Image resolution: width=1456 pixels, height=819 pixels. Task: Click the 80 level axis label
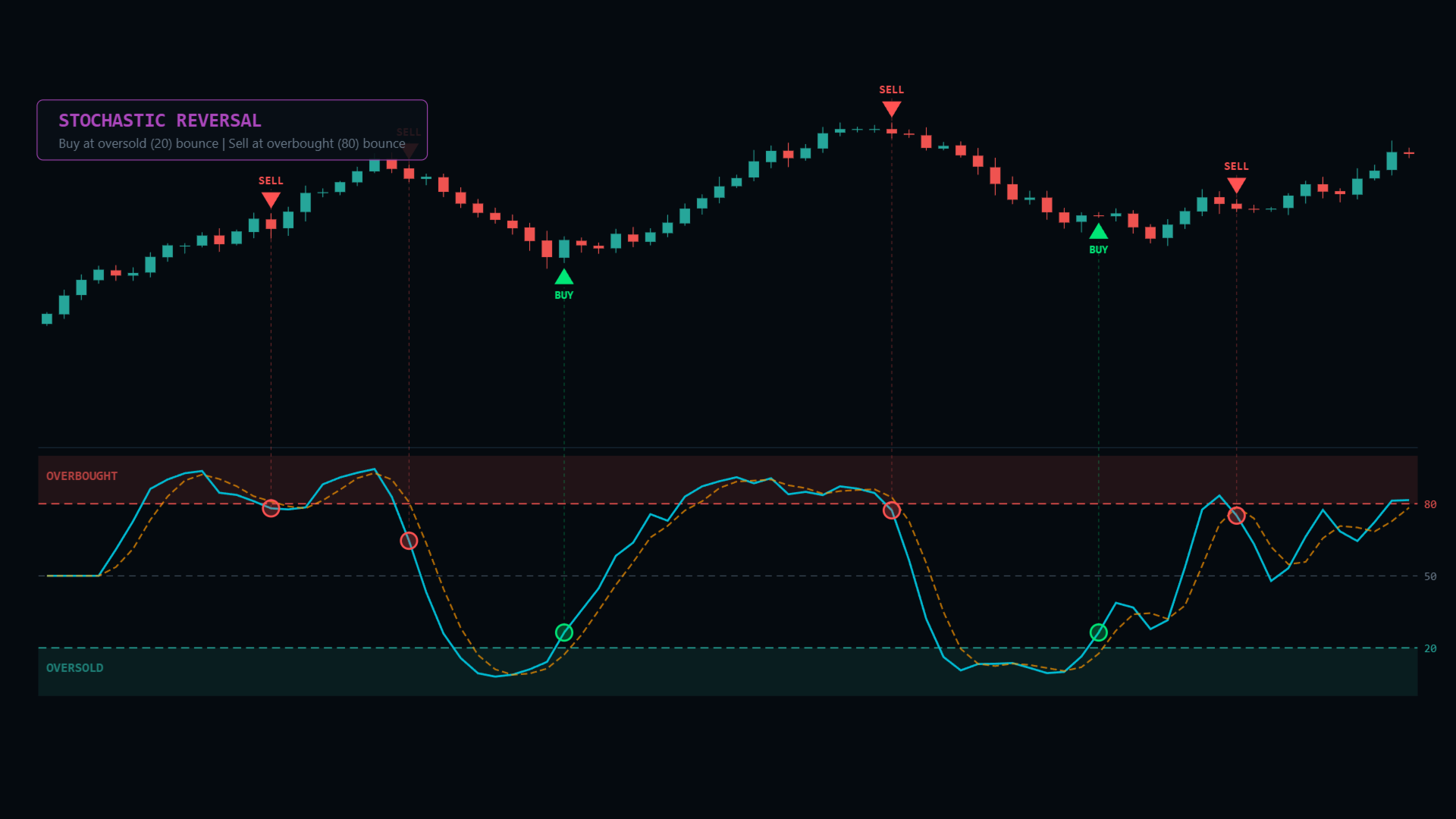pyautogui.click(x=1429, y=504)
